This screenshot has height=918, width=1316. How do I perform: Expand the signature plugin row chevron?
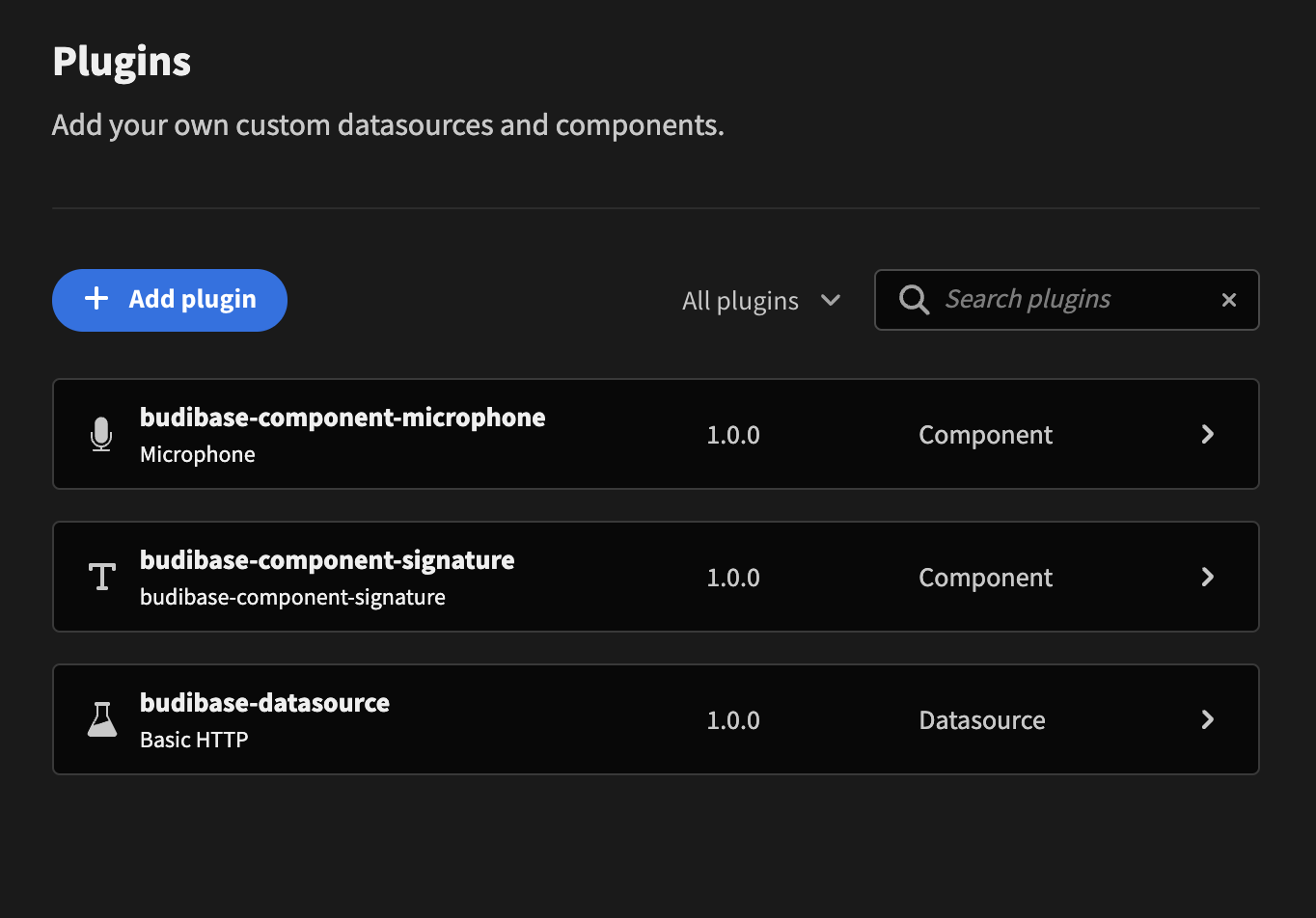(x=1207, y=578)
